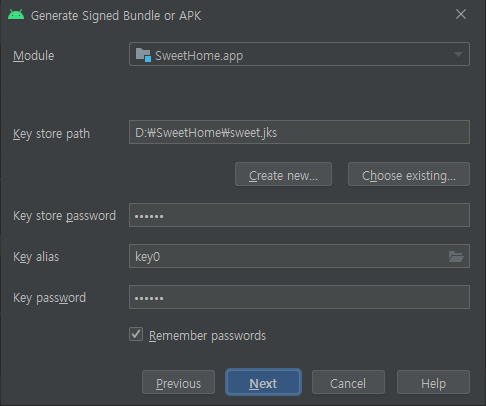Go back with the Previous button

(178, 382)
